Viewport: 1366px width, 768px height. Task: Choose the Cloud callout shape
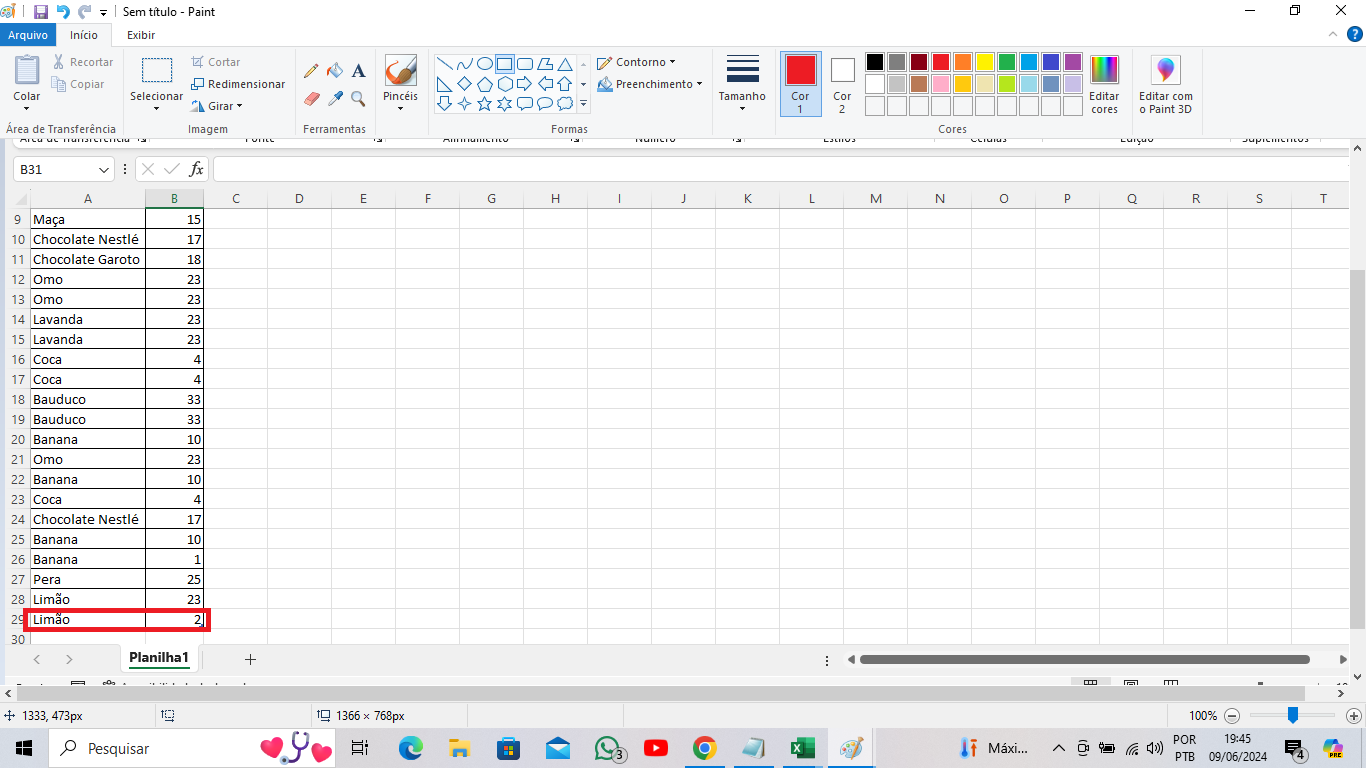565,103
